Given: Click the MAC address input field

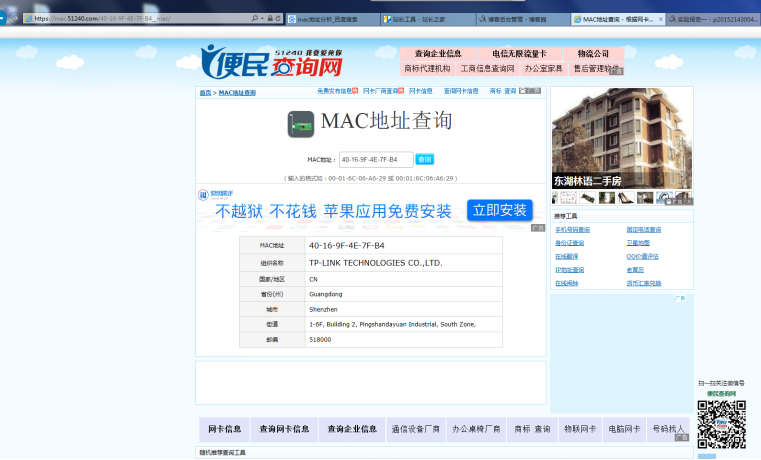Looking at the screenshot, I should [x=376, y=159].
